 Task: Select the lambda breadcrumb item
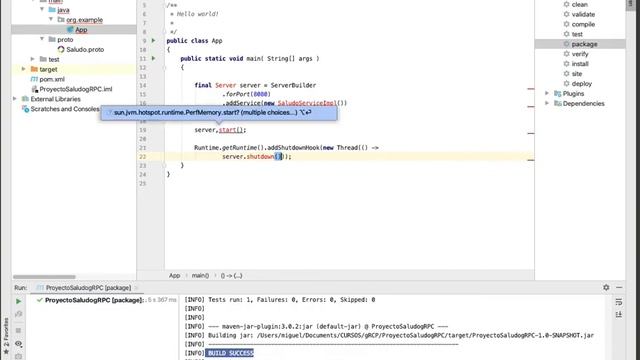[231, 276]
